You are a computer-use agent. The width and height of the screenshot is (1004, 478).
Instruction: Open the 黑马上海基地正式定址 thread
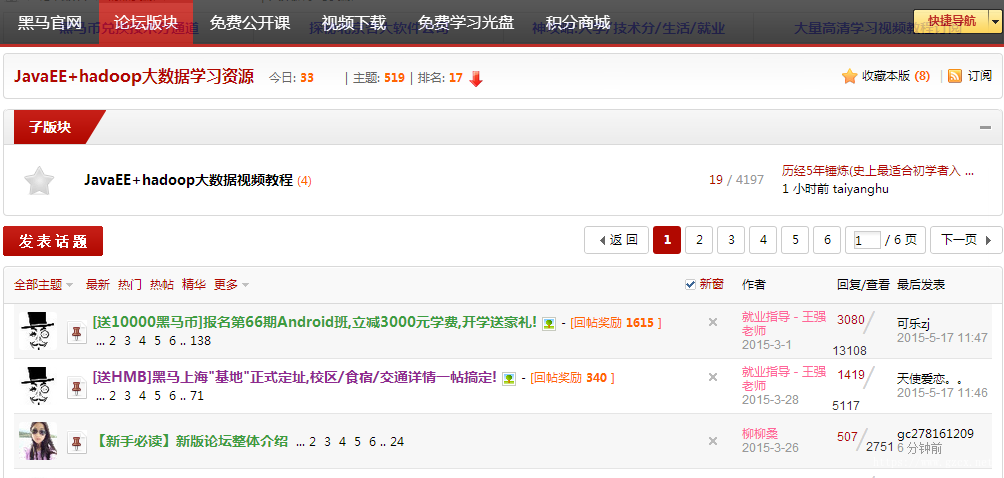295,378
